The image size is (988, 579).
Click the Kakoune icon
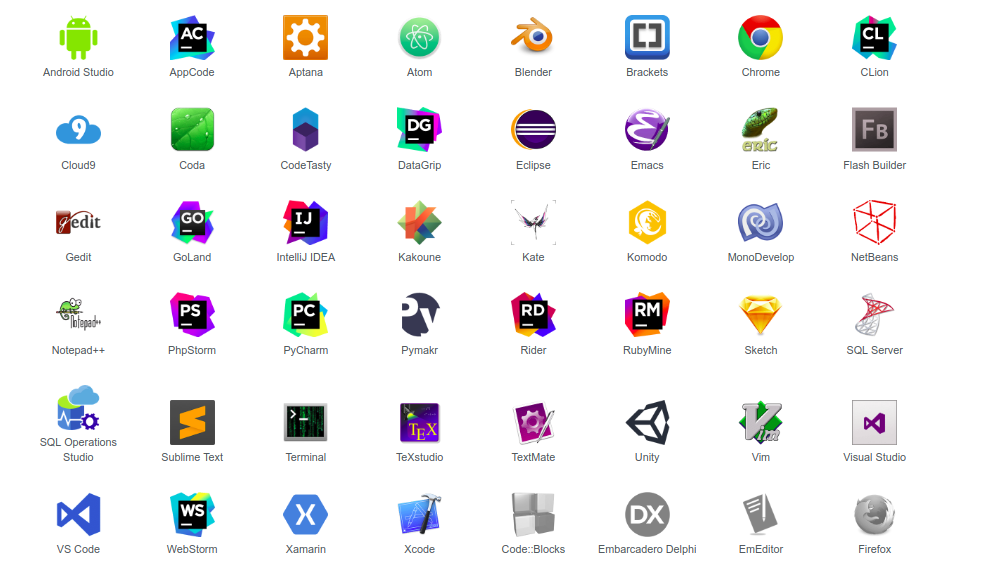pyautogui.click(x=420, y=222)
